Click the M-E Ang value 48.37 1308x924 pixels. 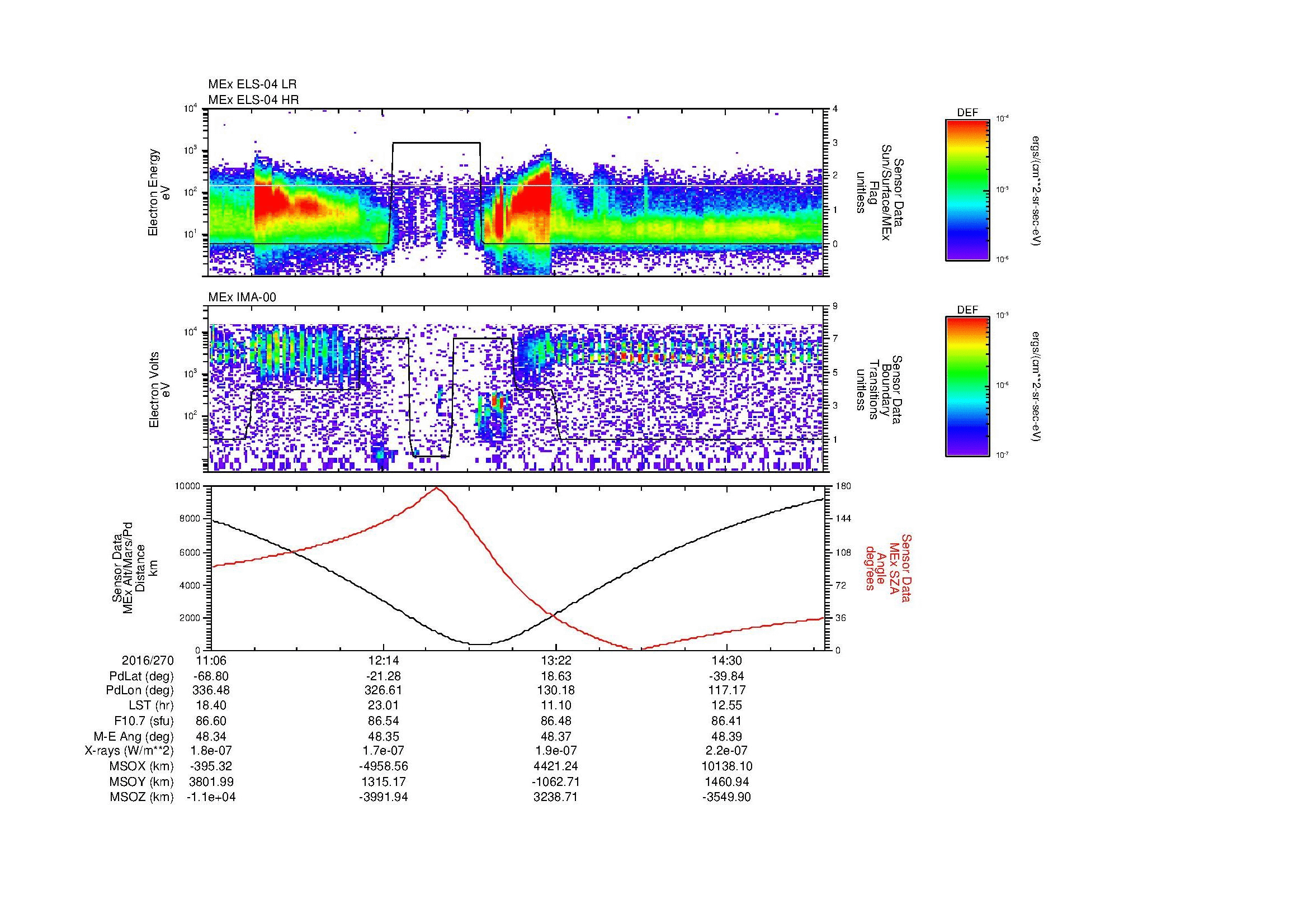[555, 736]
